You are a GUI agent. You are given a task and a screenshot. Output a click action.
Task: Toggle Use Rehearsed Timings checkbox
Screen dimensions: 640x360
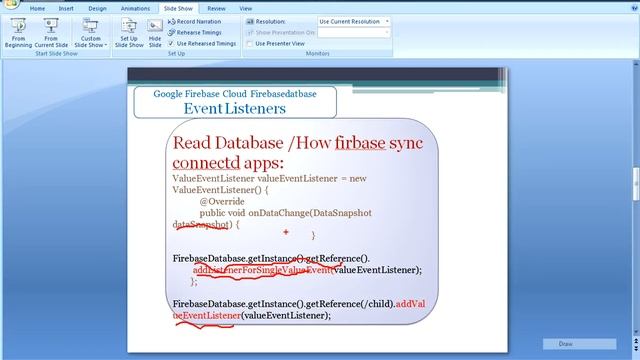click(171, 43)
